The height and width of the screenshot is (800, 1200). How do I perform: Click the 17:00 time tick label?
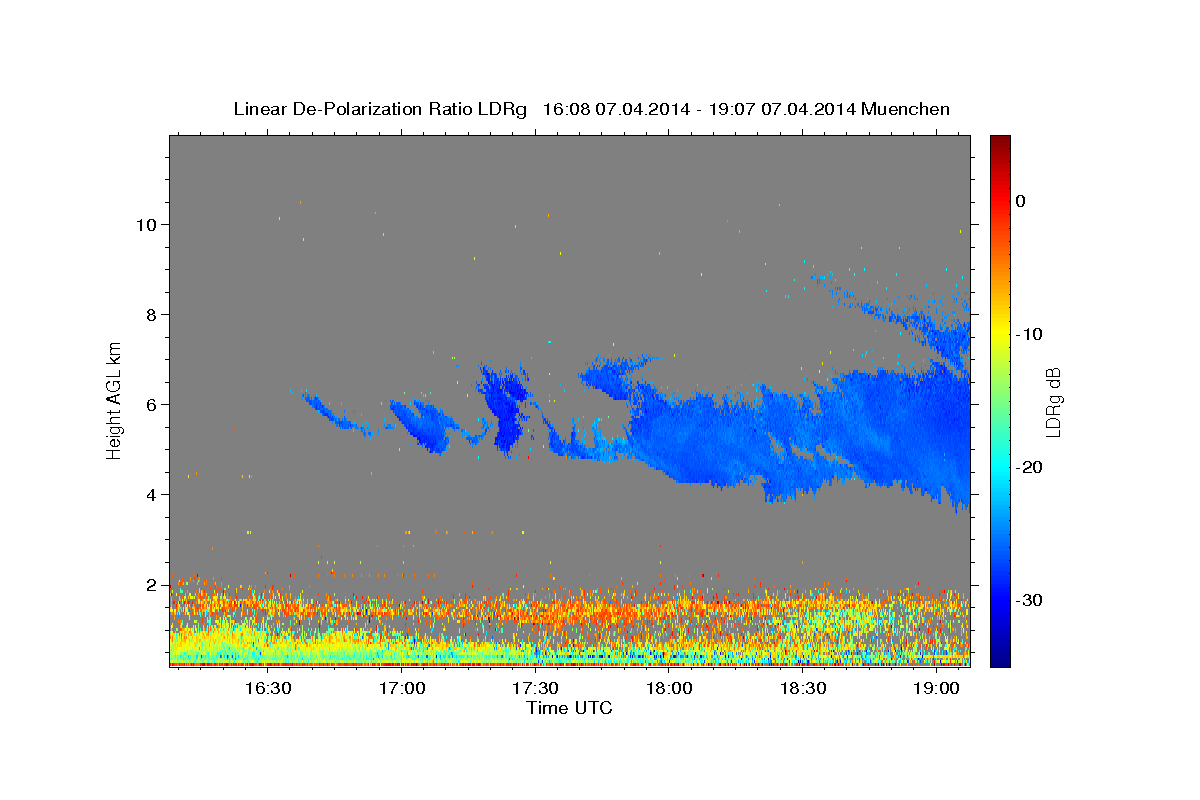click(402, 689)
